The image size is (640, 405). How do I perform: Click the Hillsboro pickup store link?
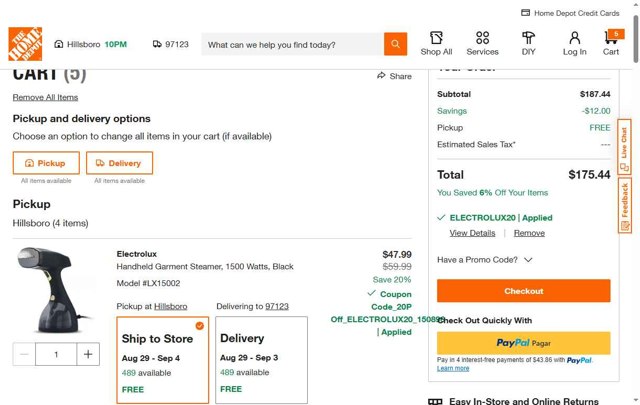click(x=171, y=306)
